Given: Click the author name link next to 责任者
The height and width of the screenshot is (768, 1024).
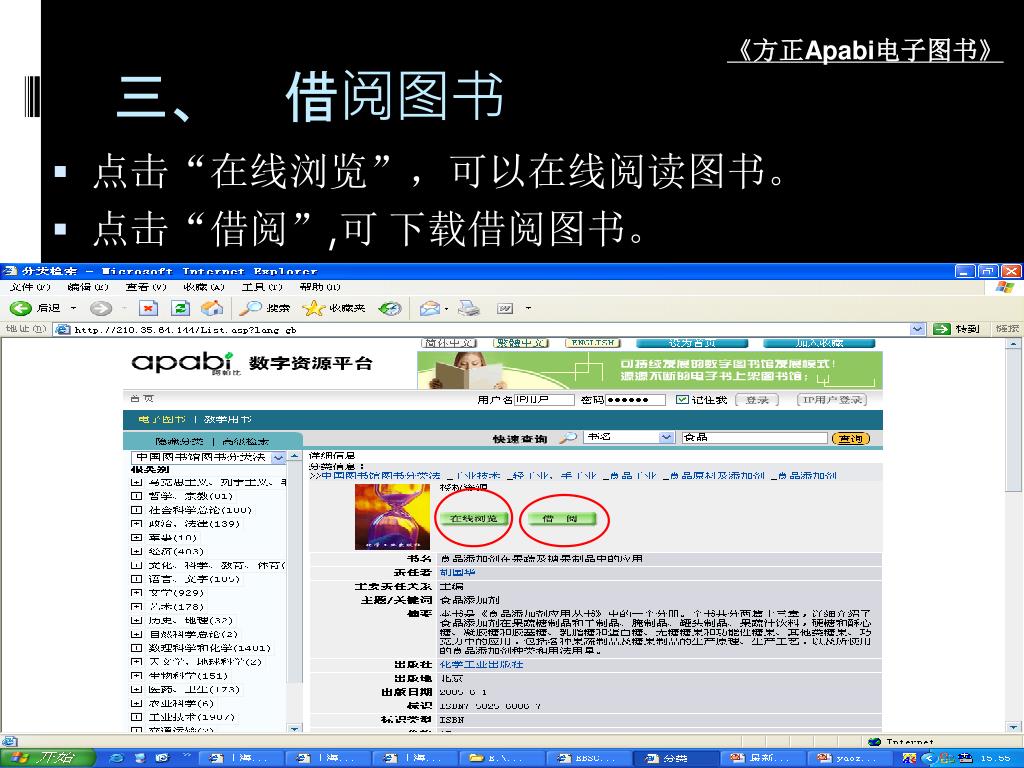Looking at the screenshot, I should pos(458,573).
